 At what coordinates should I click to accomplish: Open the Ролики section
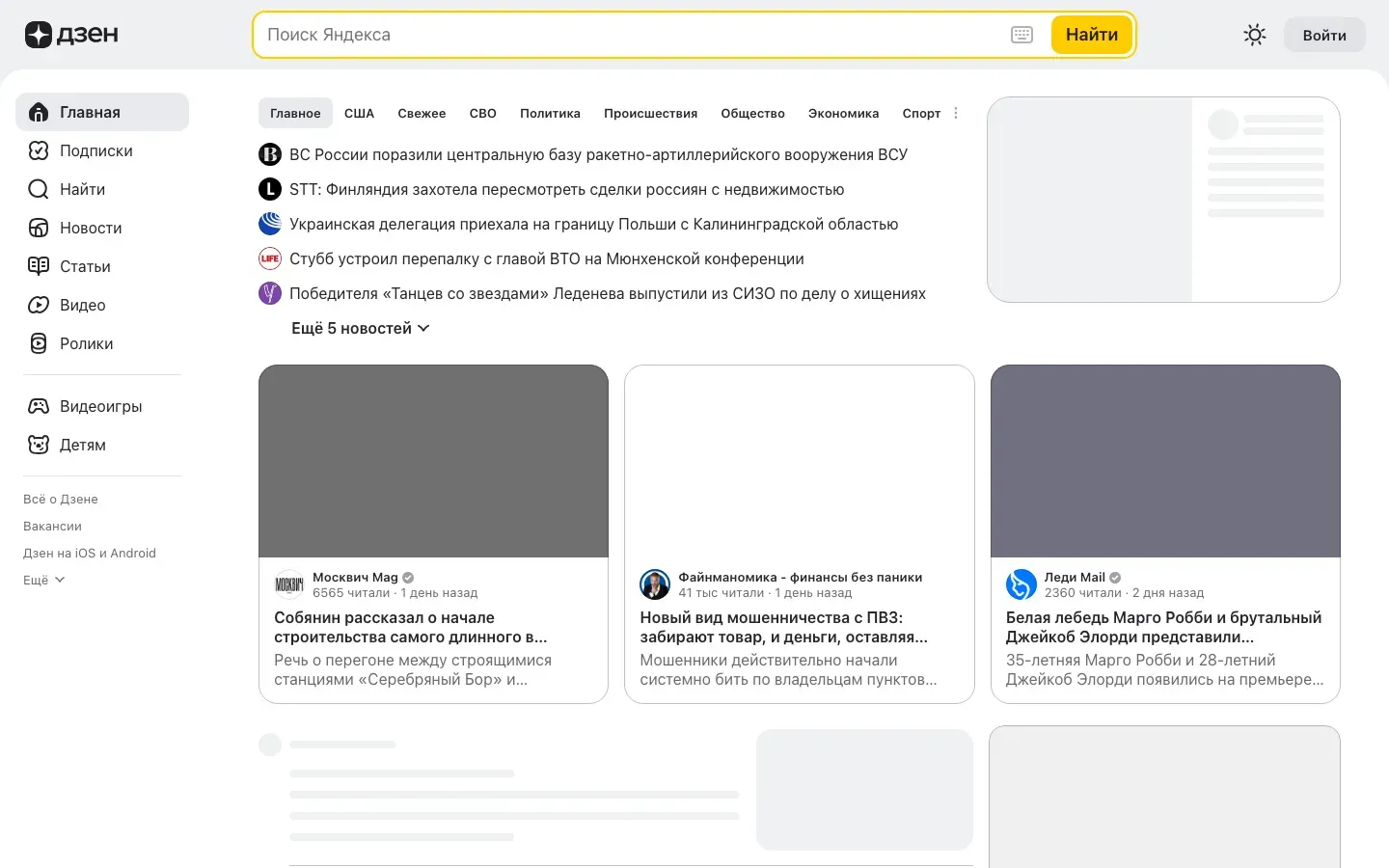[87, 343]
